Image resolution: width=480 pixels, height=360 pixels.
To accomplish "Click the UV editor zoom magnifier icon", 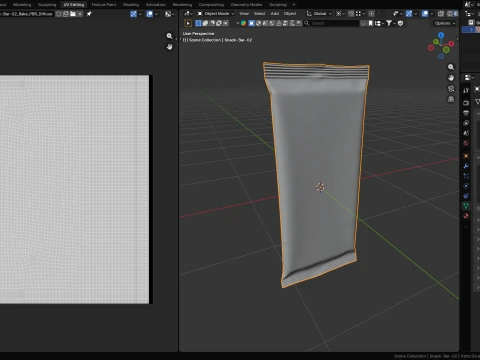I will [x=169, y=36].
